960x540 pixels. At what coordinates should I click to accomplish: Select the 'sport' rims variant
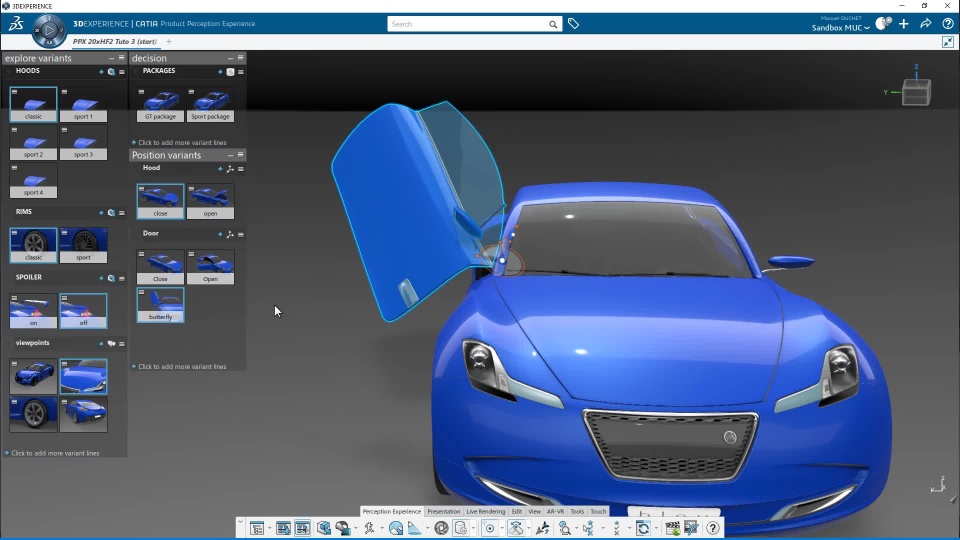coord(83,245)
